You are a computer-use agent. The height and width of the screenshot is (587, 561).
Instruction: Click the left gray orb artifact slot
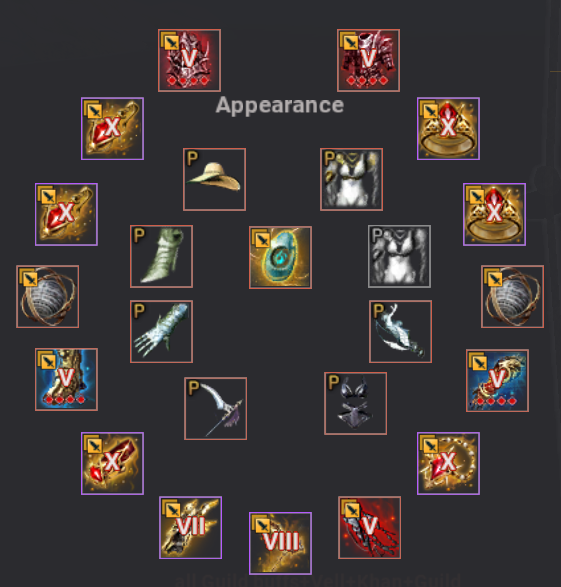tap(48, 296)
